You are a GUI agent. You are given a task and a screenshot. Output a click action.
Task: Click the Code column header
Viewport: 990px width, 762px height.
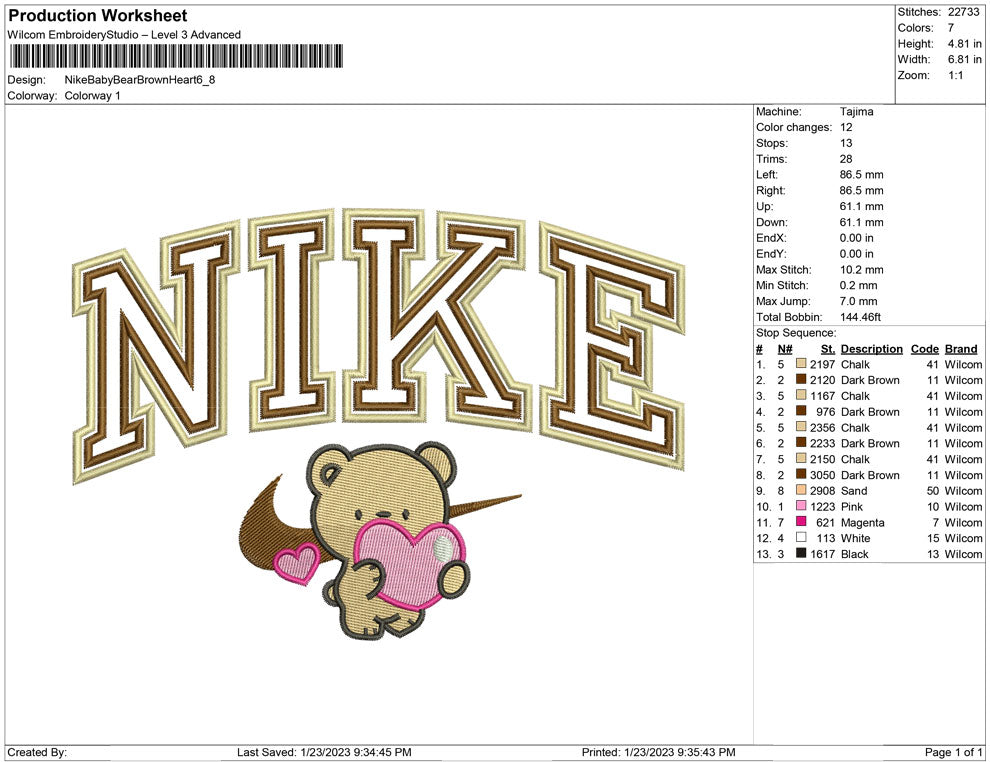click(x=924, y=348)
